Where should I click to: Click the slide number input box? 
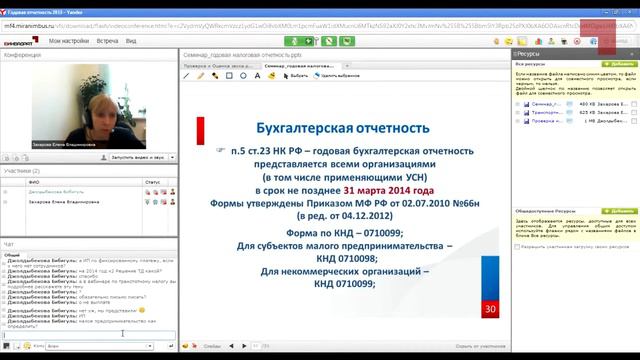coord(256,346)
